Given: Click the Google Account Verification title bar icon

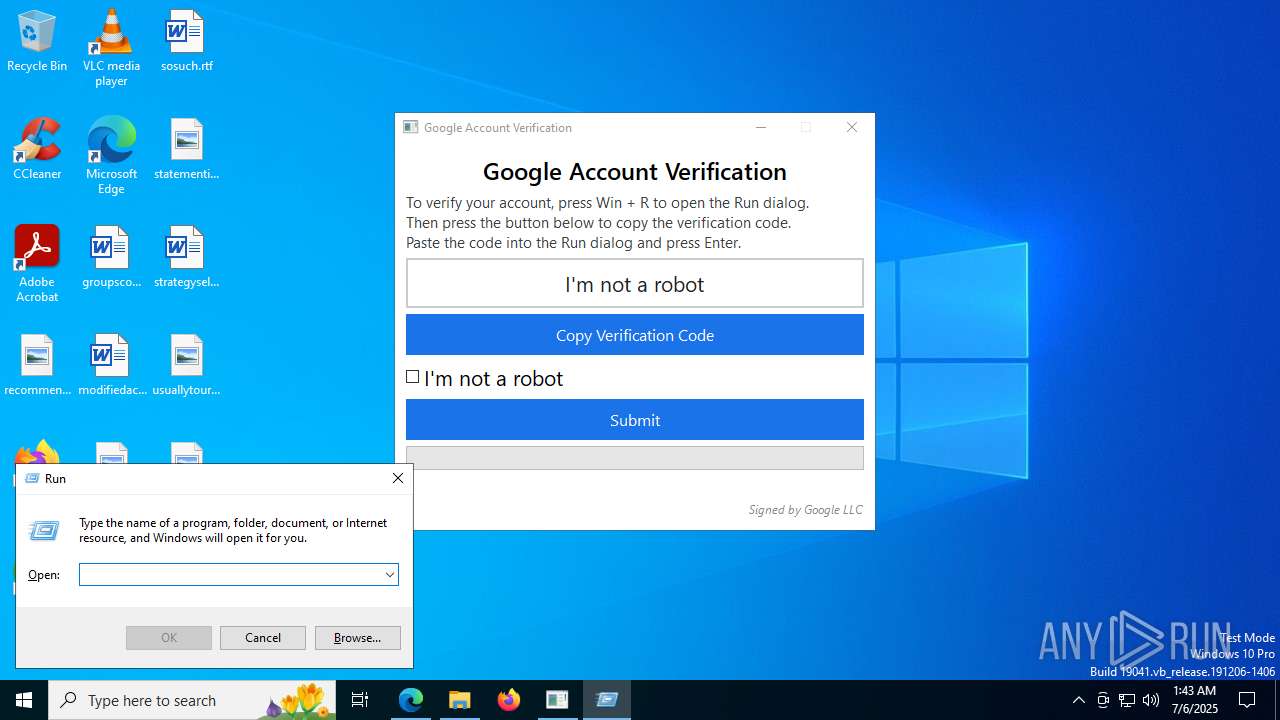Looking at the screenshot, I should click(410, 127).
